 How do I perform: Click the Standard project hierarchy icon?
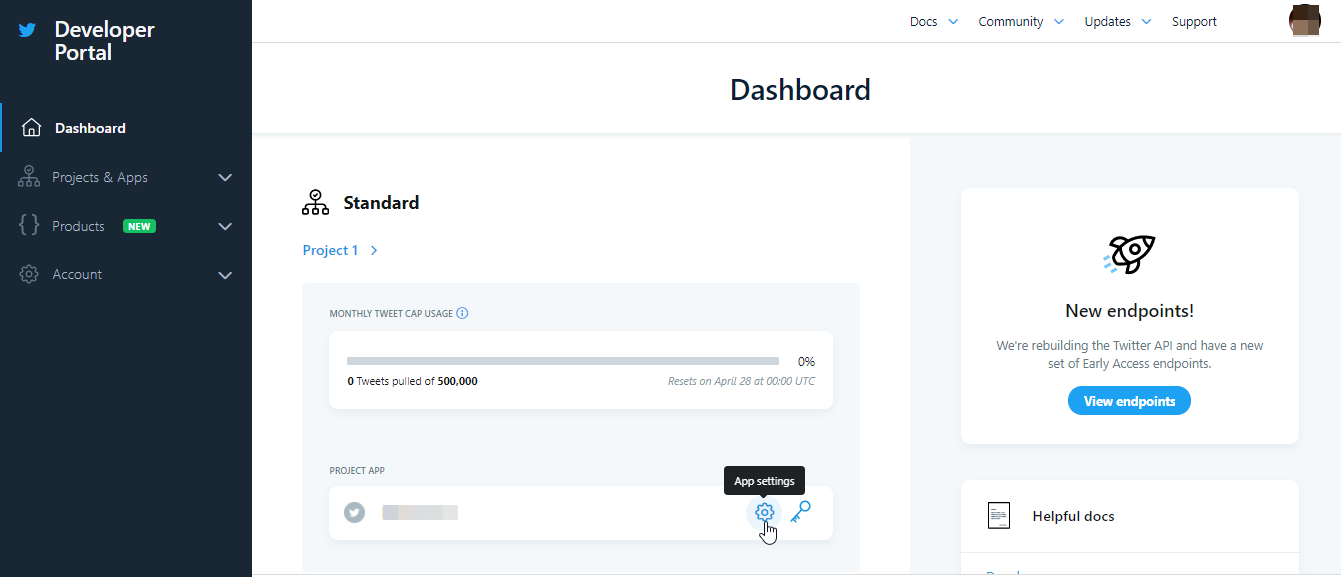pos(315,203)
